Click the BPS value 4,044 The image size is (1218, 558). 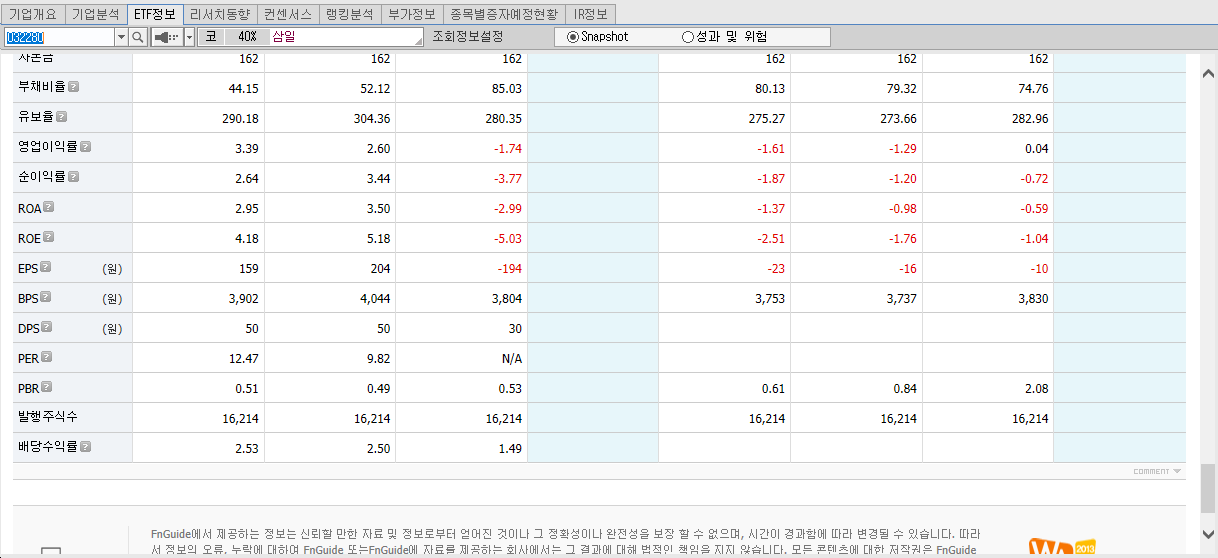point(374,299)
